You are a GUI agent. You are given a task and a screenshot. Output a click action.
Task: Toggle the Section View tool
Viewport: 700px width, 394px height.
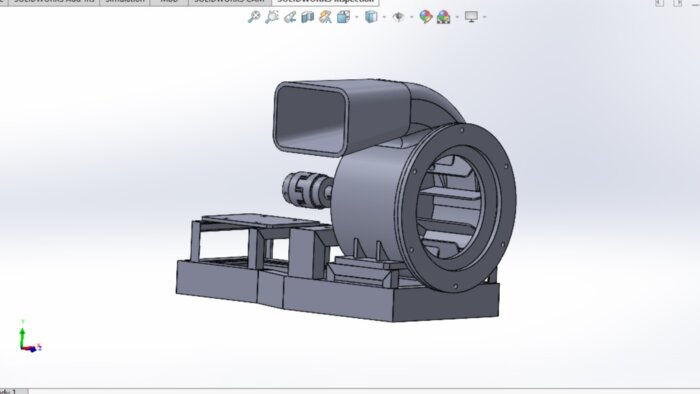[308, 17]
